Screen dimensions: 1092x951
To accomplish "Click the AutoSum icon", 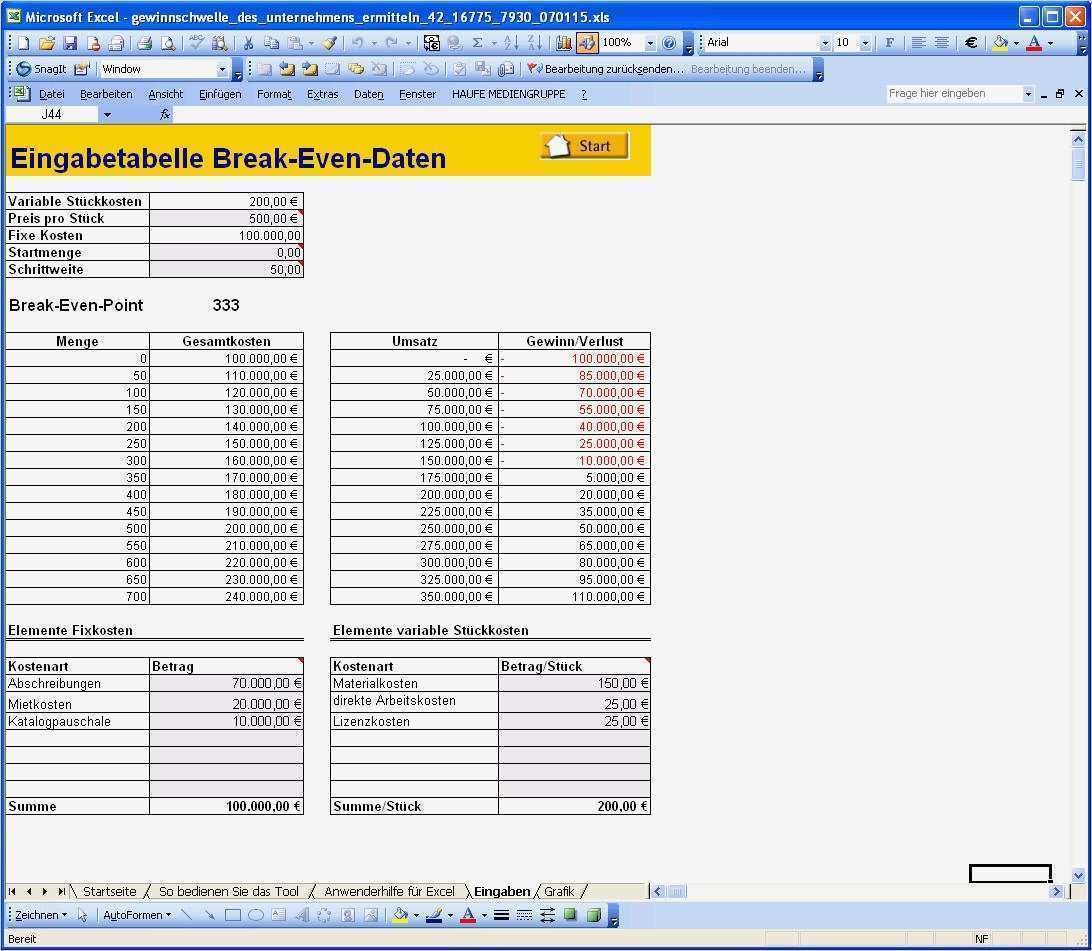I will pos(478,43).
